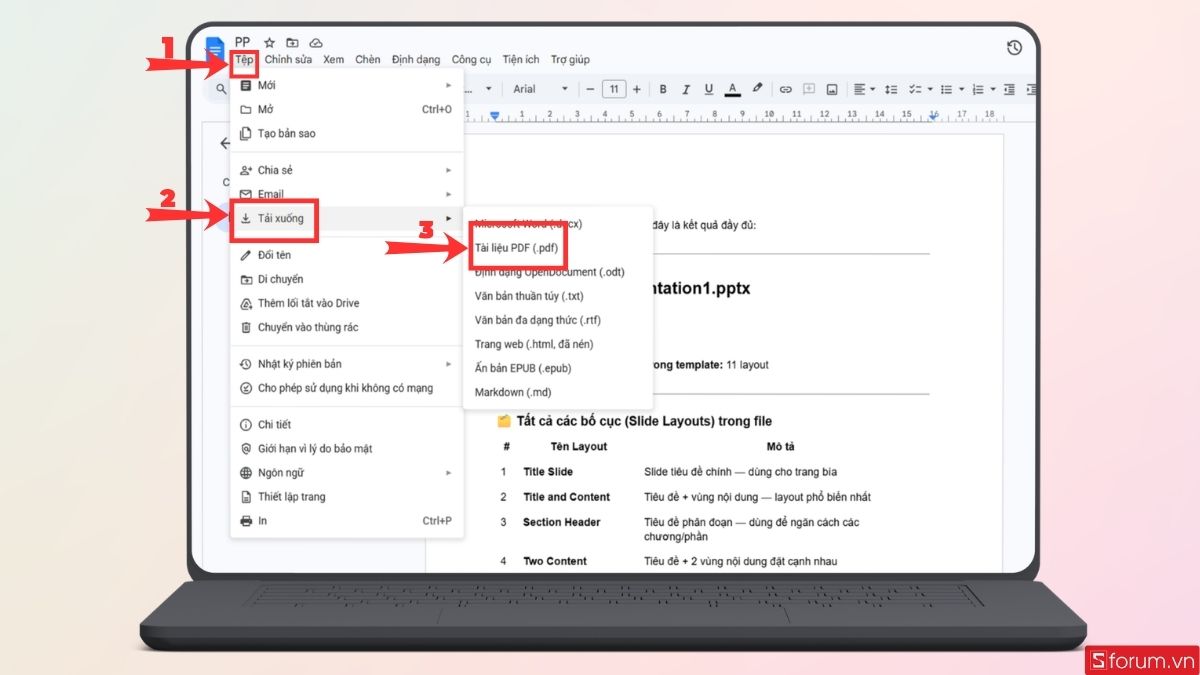Click the insert image icon
The height and width of the screenshot is (675, 1200).
click(832, 88)
